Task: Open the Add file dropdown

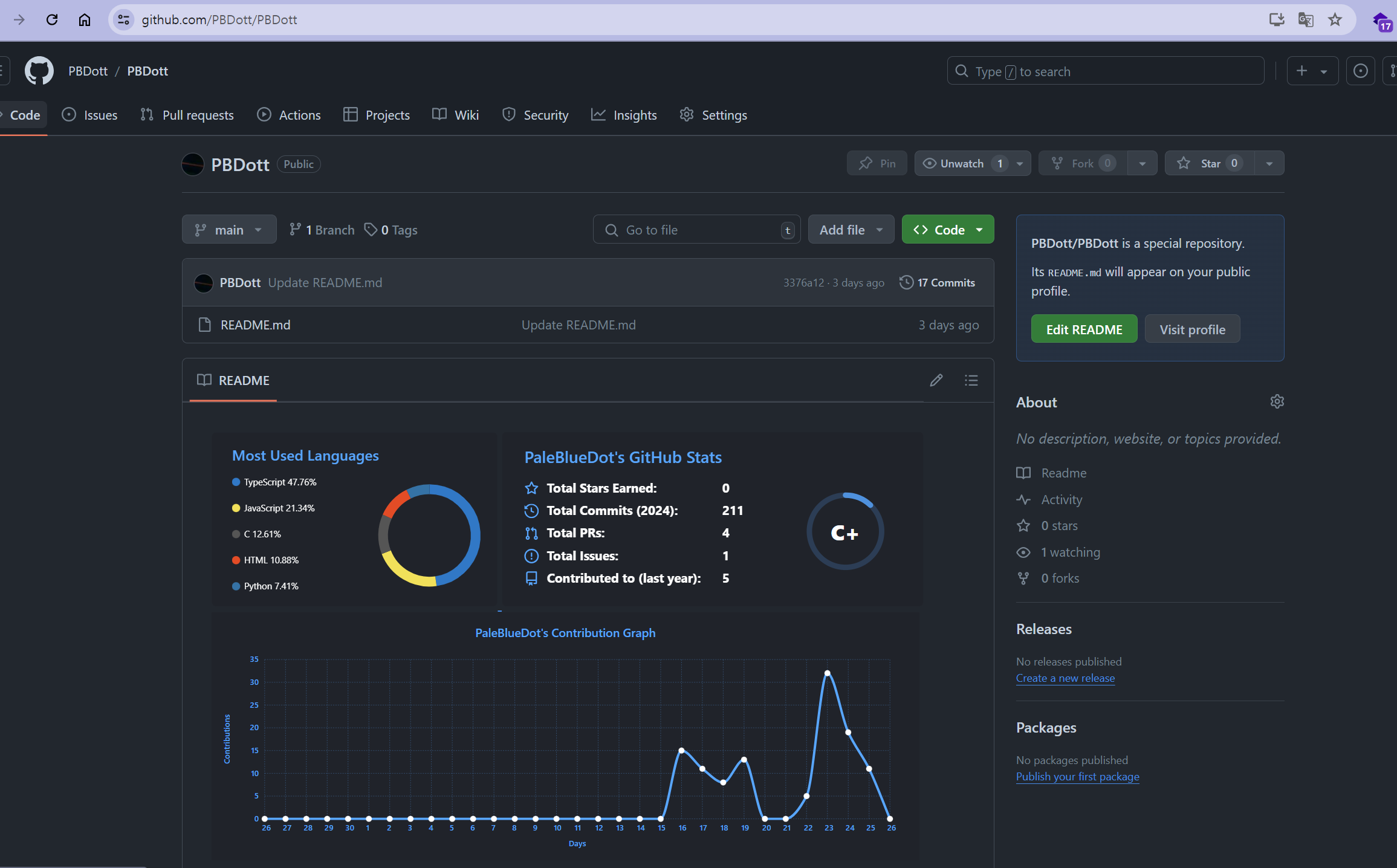Action: point(851,230)
